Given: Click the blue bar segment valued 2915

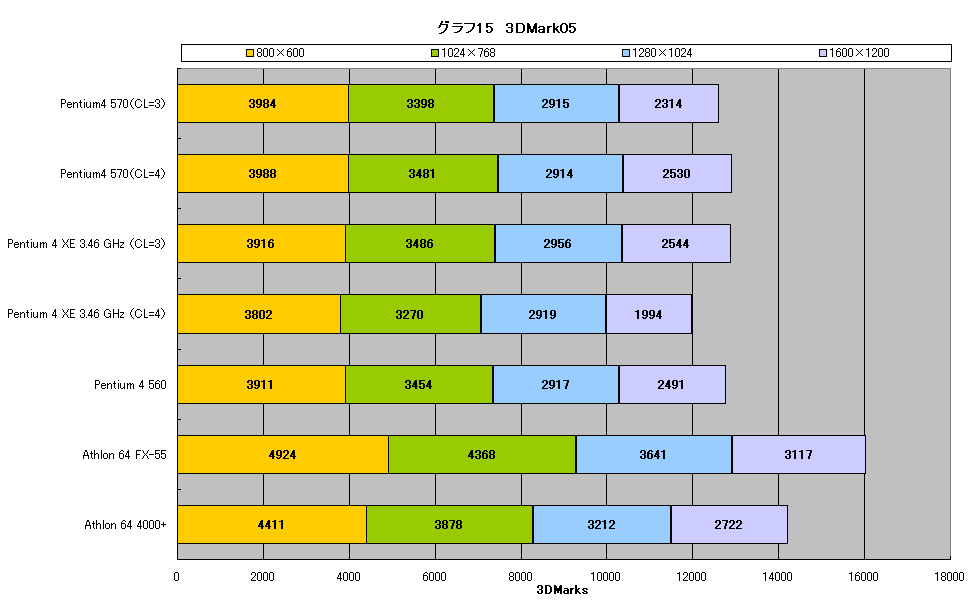Looking at the screenshot, I should pos(557,104).
